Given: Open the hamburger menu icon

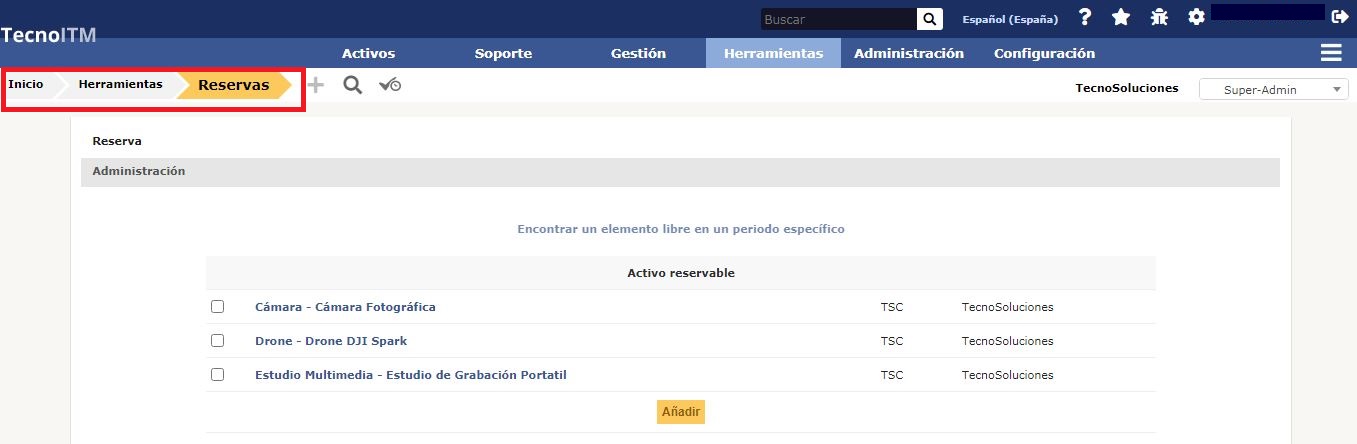Looking at the screenshot, I should (x=1331, y=53).
